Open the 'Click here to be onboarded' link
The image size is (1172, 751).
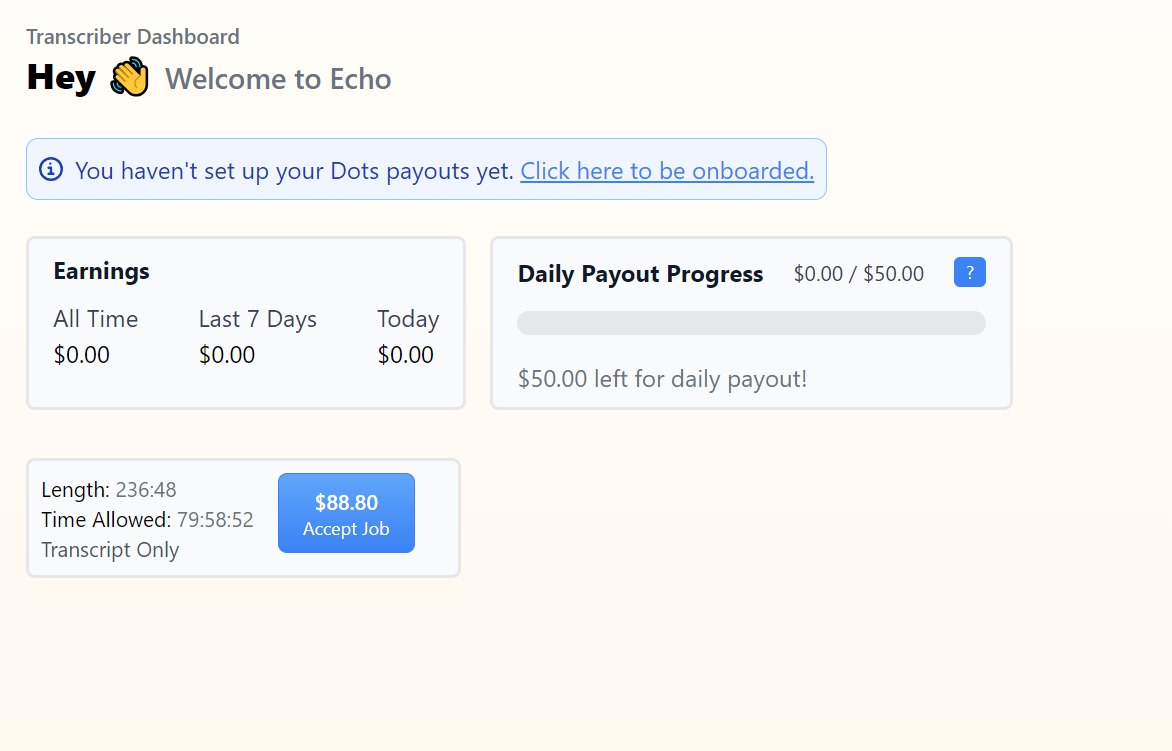[667, 170]
